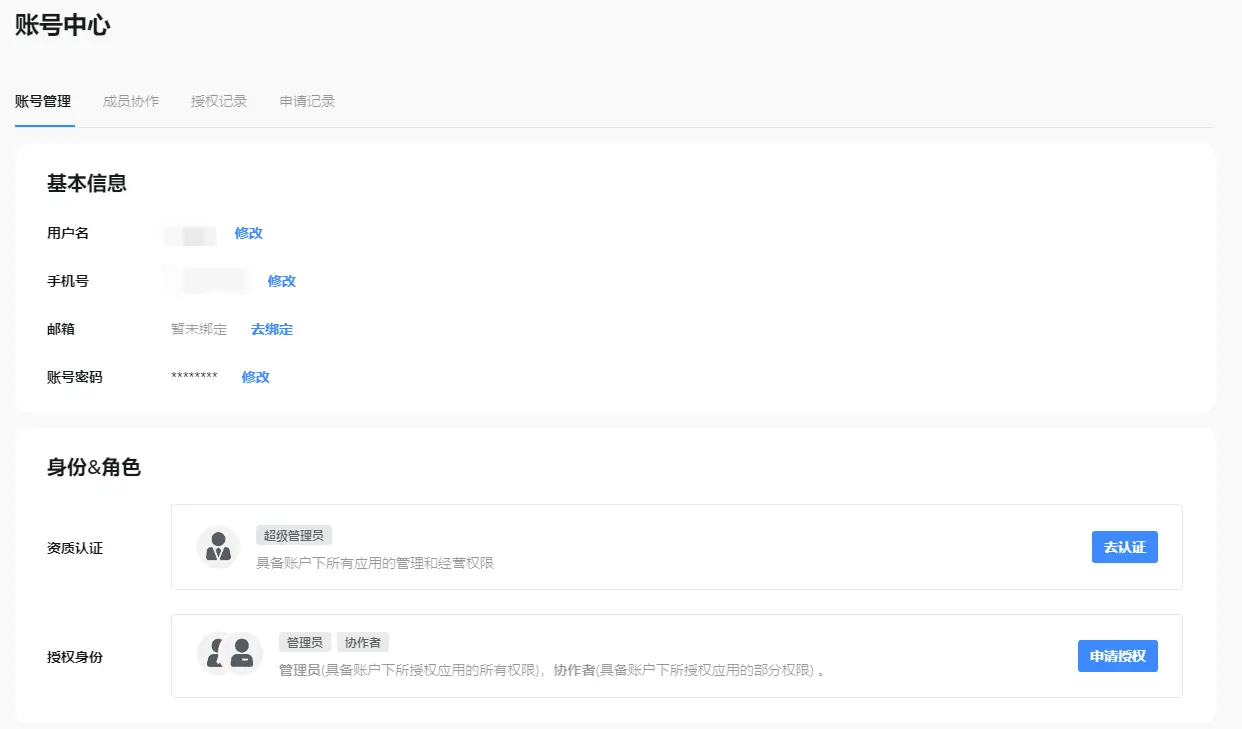This screenshot has width=1242, height=729.
Task: Click the 管理员 role tag
Action: 305,643
